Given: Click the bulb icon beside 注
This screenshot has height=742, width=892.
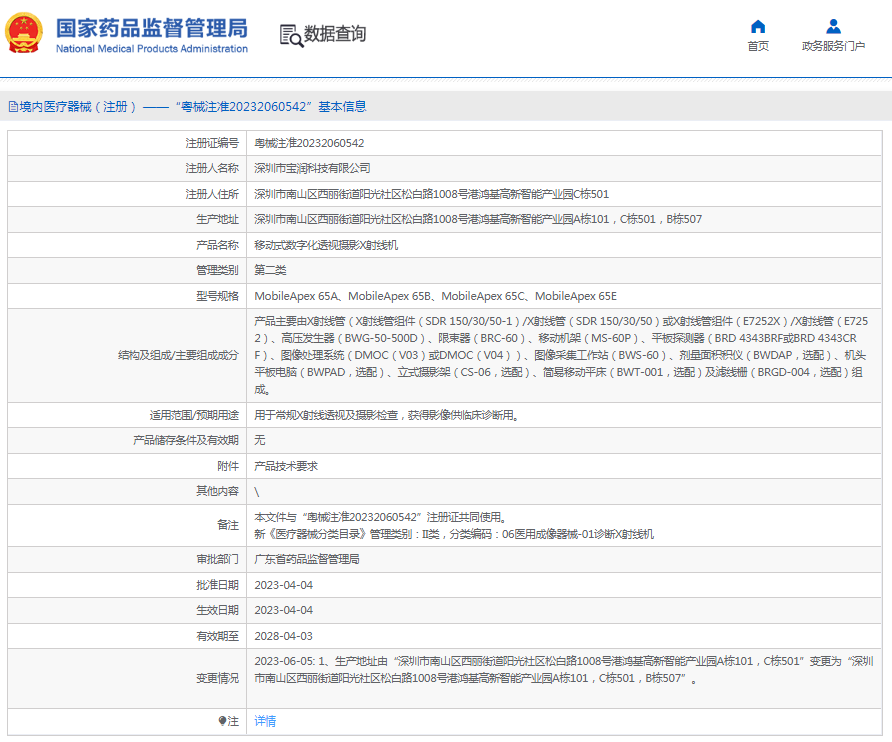Looking at the screenshot, I should click(222, 721).
